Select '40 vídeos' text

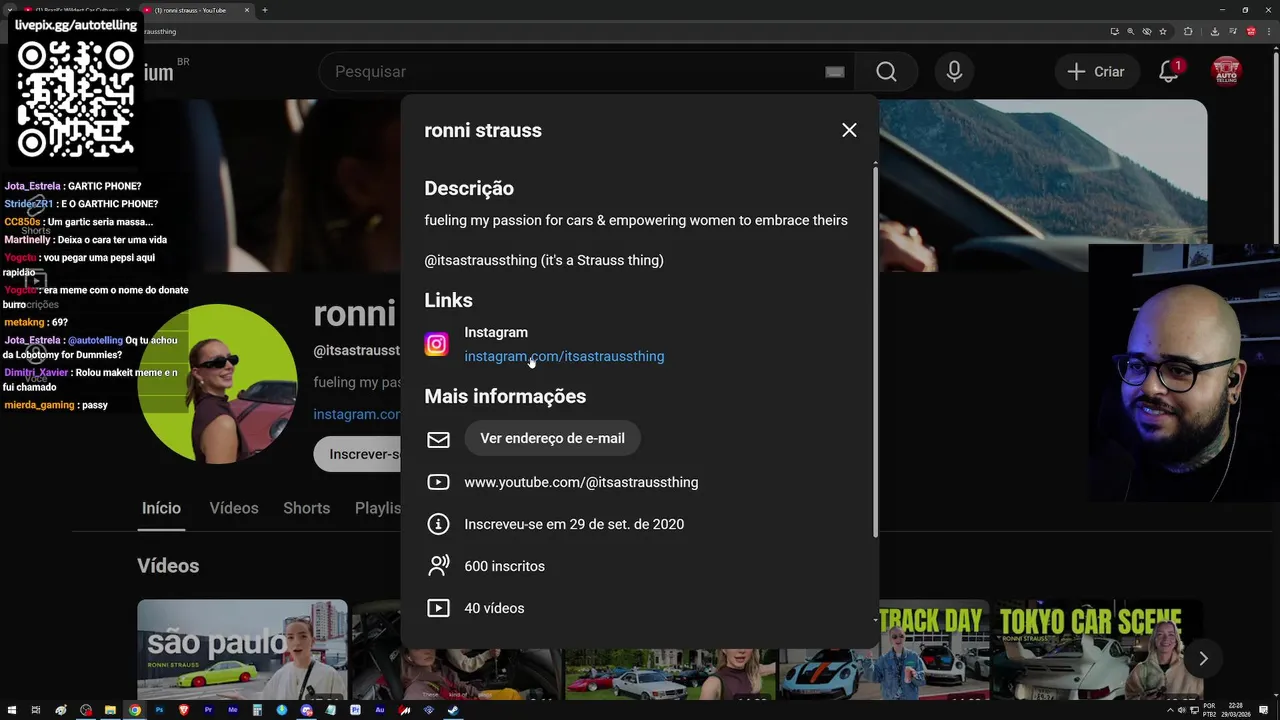click(494, 608)
